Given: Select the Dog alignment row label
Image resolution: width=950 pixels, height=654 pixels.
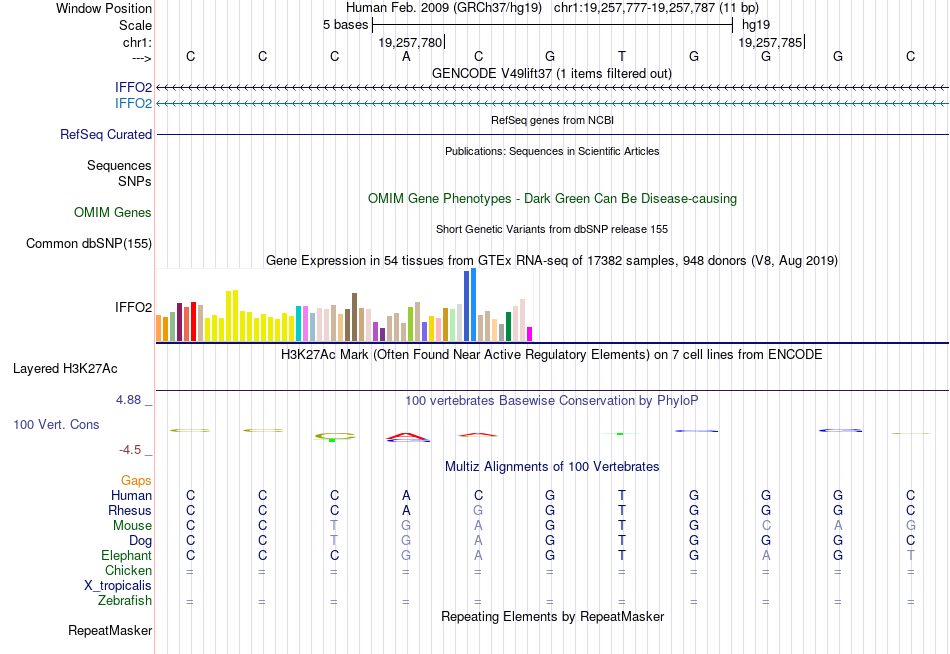Looking at the screenshot, I should pyautogui.click(x=140, y=541).
